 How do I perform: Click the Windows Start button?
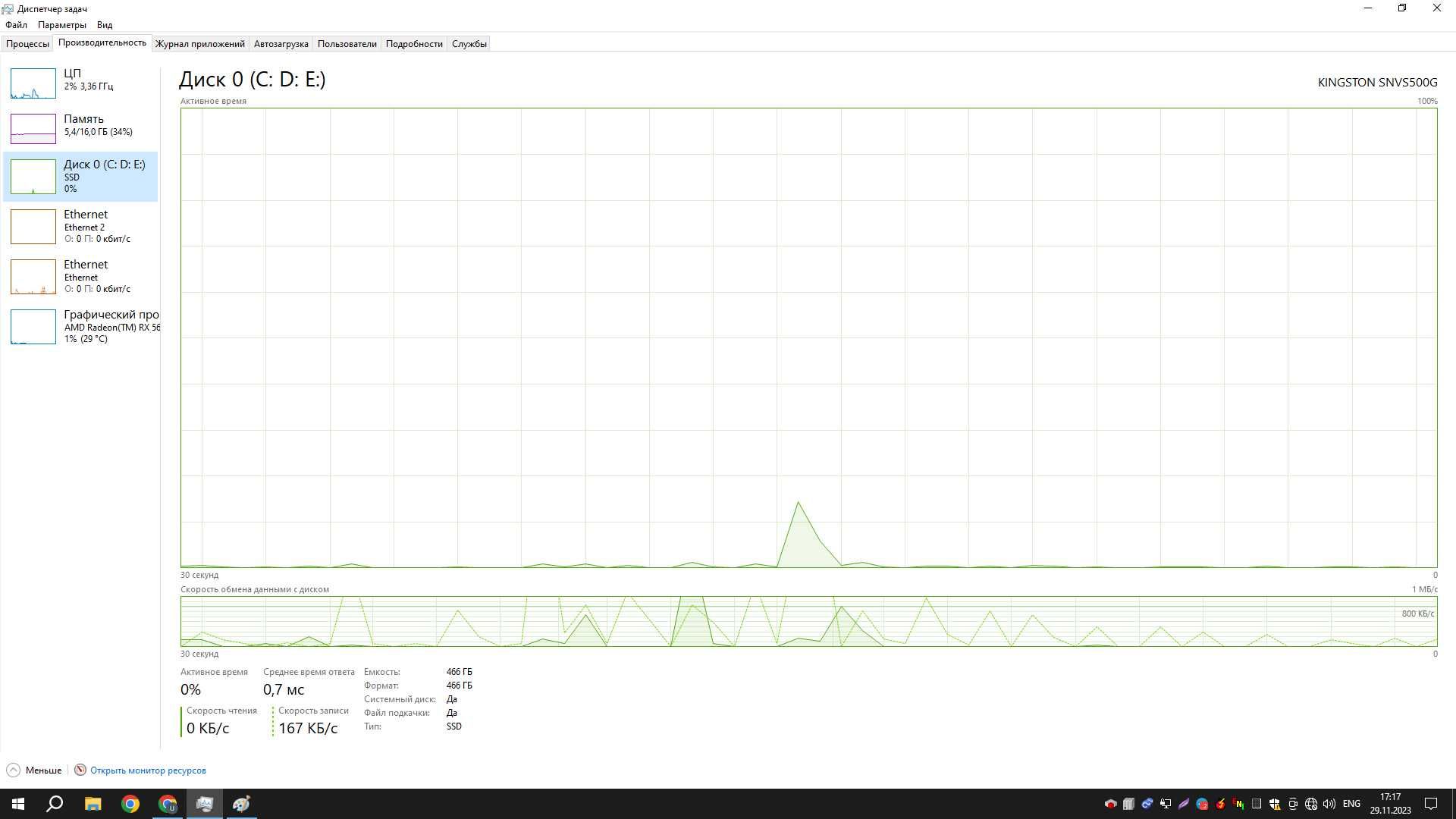point(18,804)
